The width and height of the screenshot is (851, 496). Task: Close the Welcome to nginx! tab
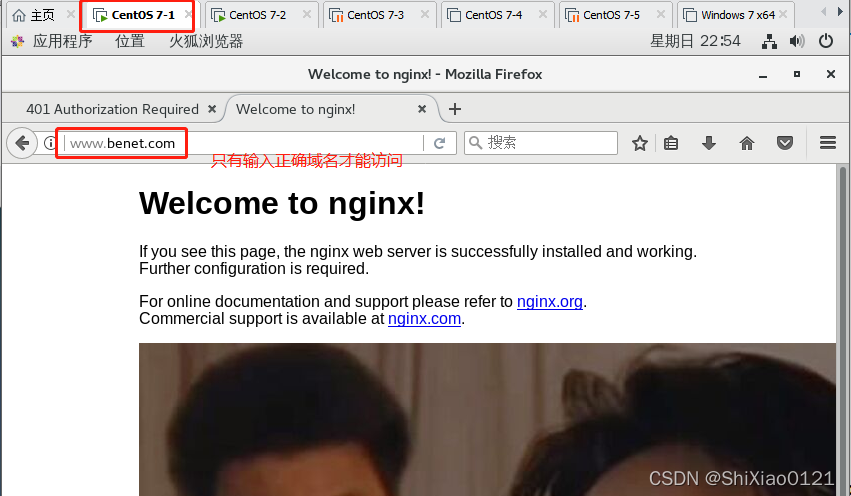point(422,109)
